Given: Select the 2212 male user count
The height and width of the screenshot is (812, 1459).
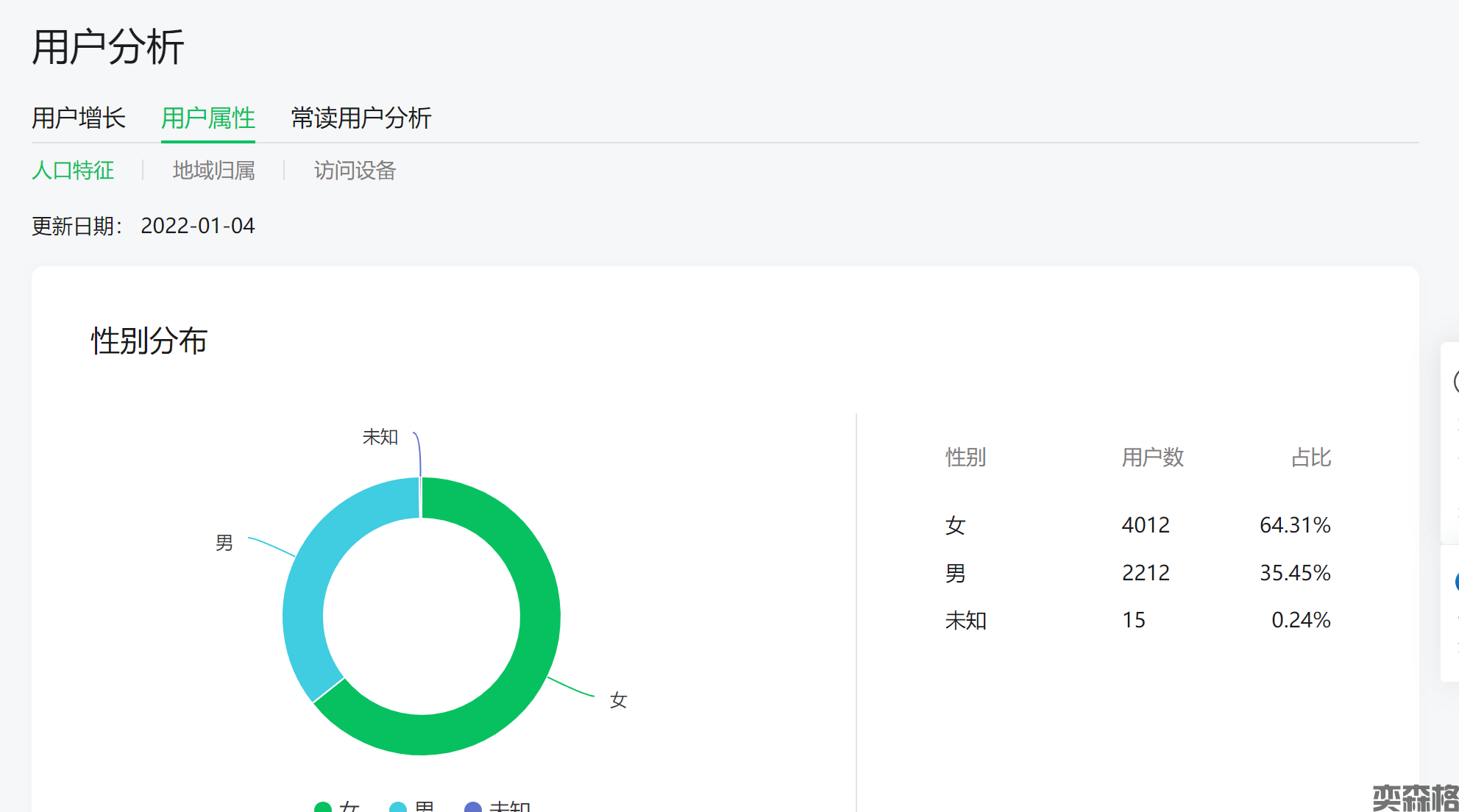Looking at the screenshot, I should (1146, 573).
